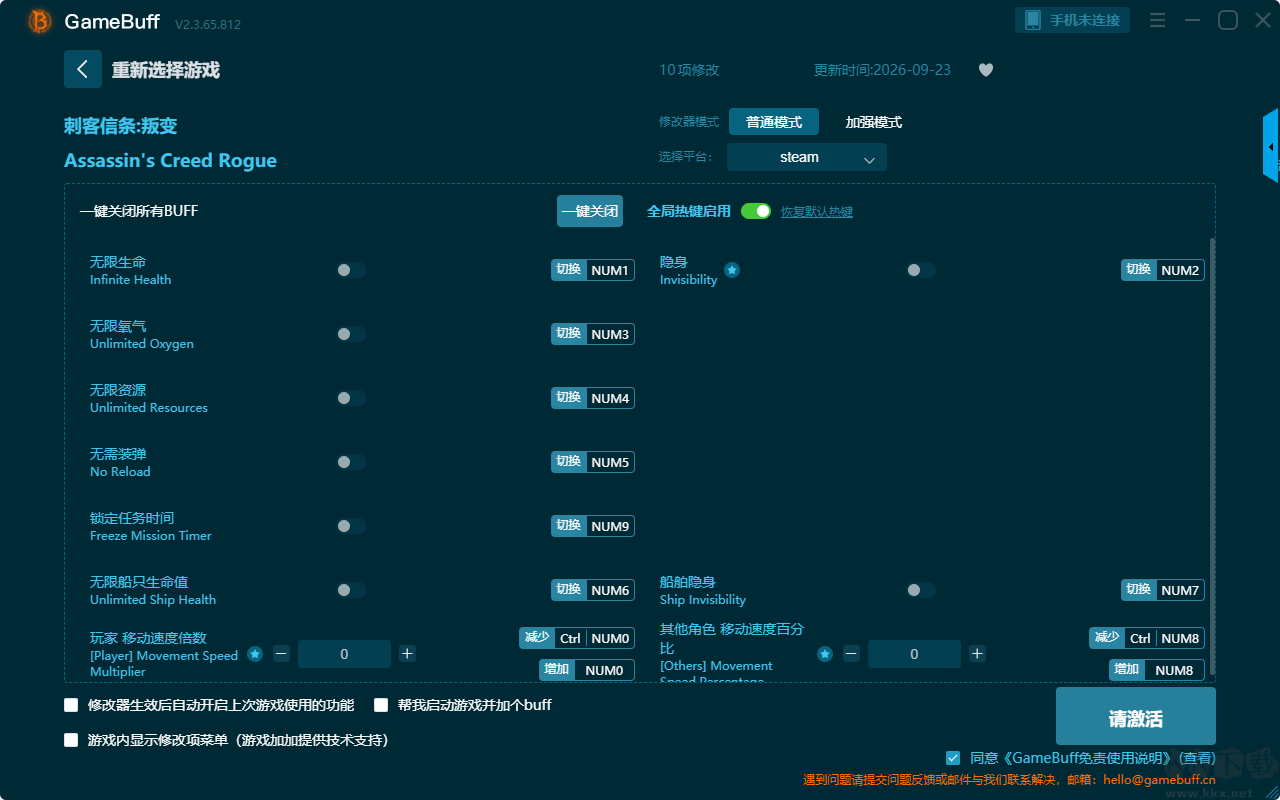Click the 刺客信条:叛变 game name
The width and height of the screenshot is (1280, 800).
pyautogui.click(x=121, y=126)
